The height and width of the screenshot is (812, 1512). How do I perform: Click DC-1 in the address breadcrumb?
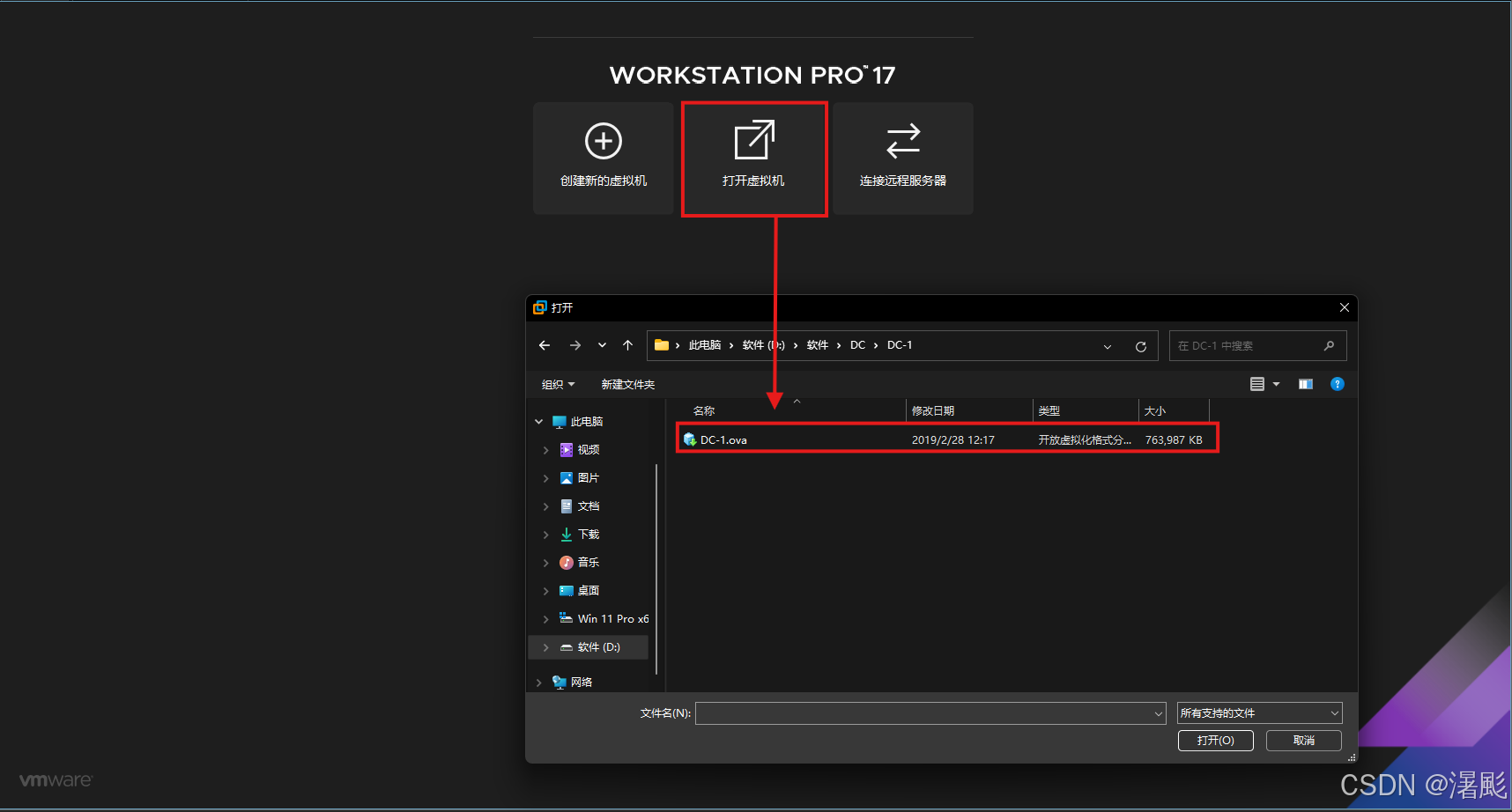pos(900,345)
